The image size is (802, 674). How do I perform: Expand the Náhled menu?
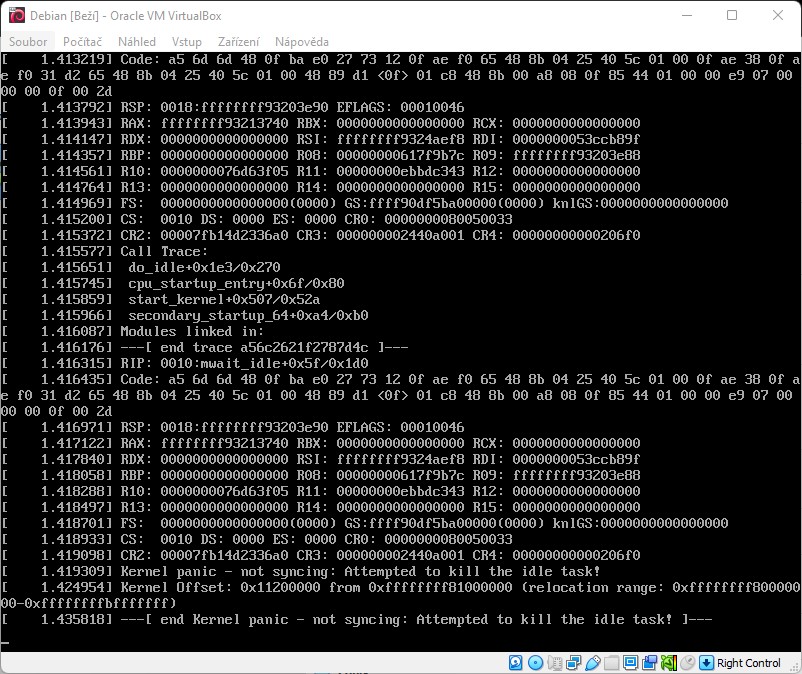point(137,42)
